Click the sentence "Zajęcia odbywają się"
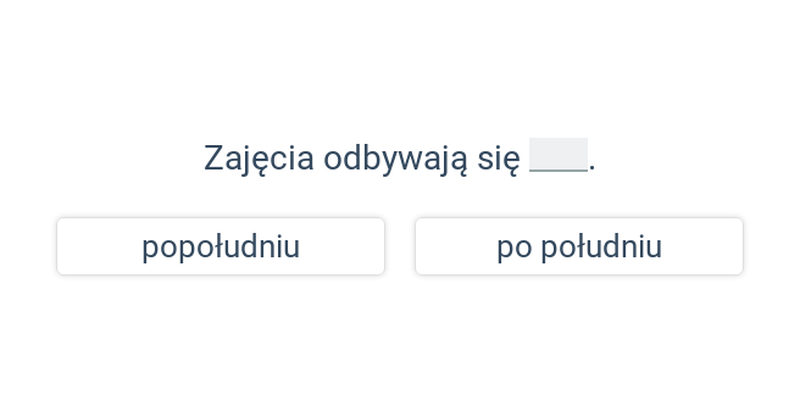 coord(362,159)
